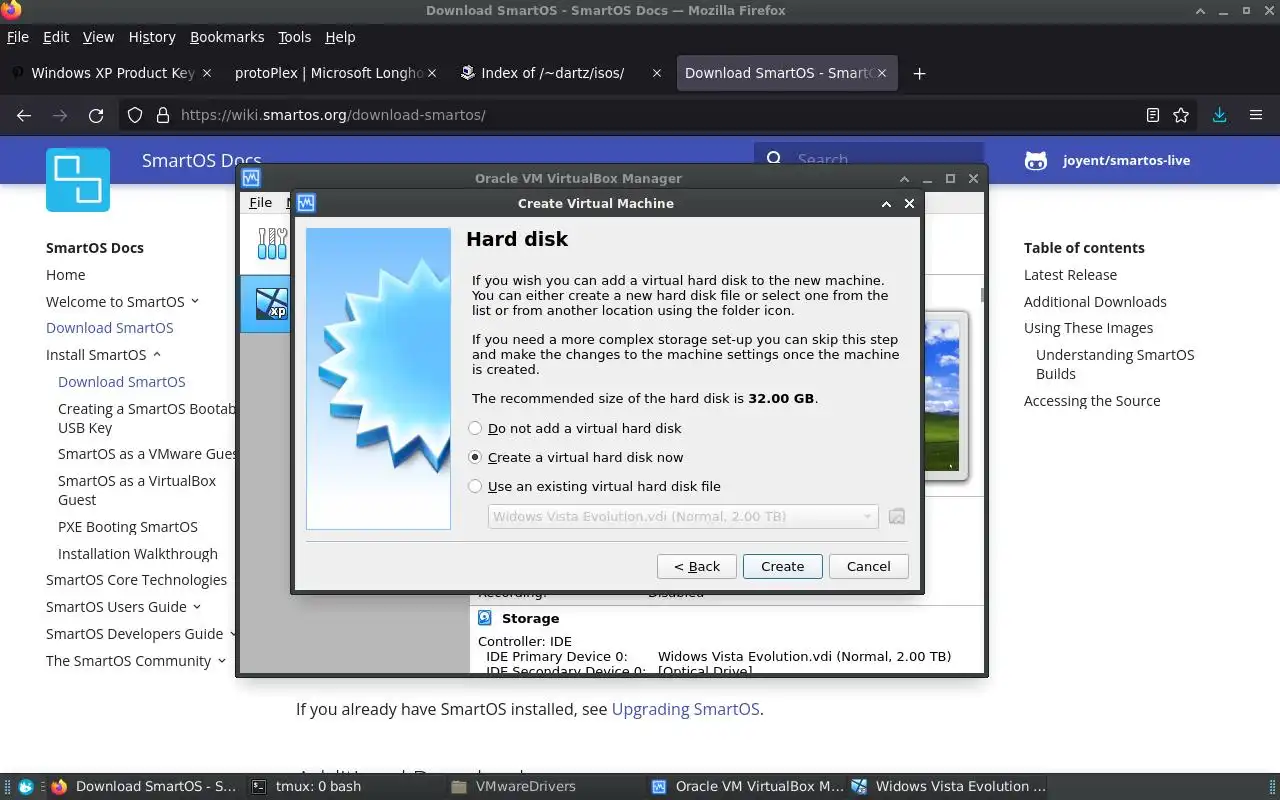Click Home in docs sidebar
This screenshot has width=1280, height=800.
66,275
